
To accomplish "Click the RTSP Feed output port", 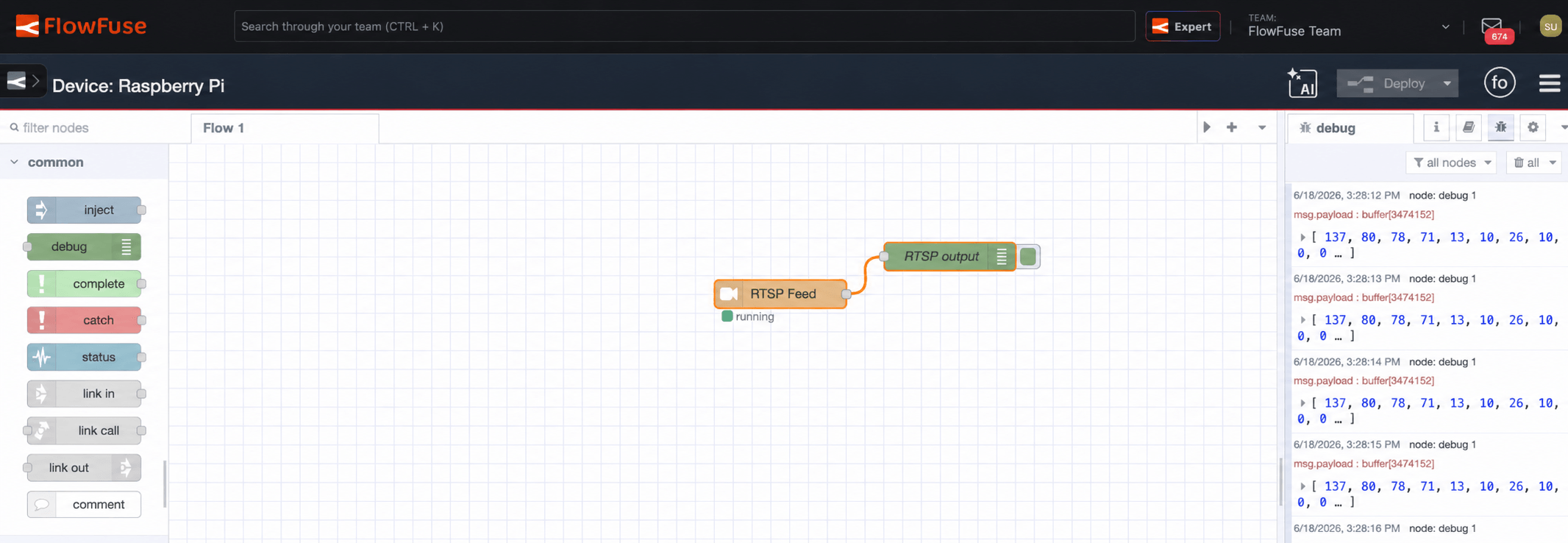I will (847, 294).
